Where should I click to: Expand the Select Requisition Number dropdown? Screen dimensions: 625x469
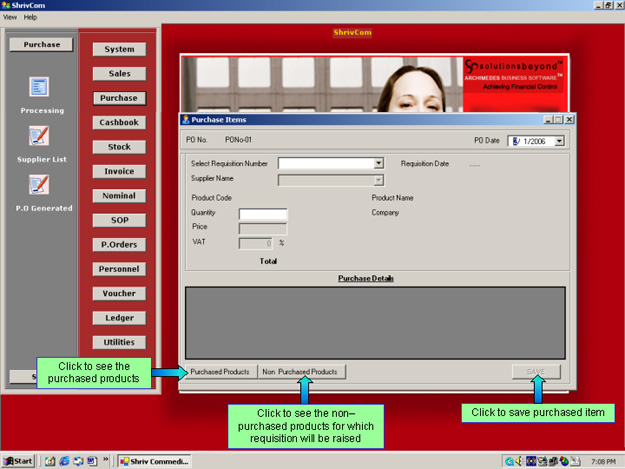click(x=379, y=163)
